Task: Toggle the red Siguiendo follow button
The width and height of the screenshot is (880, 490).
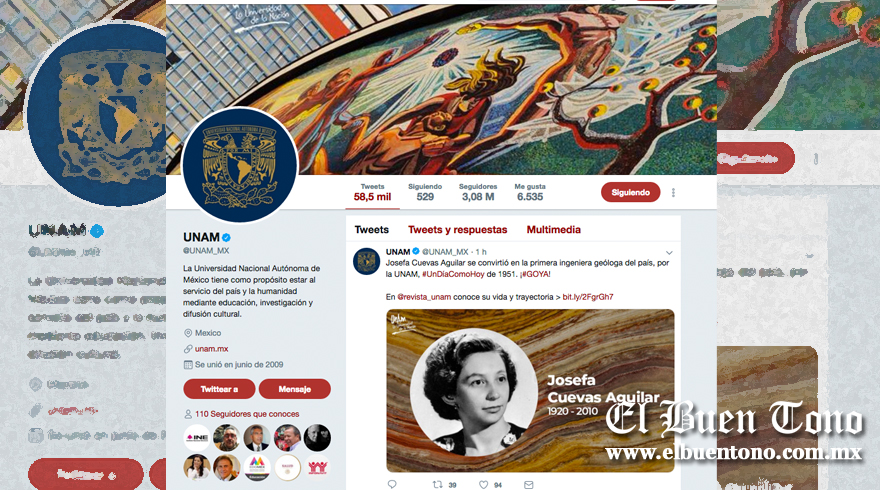Action: (630, 192)
